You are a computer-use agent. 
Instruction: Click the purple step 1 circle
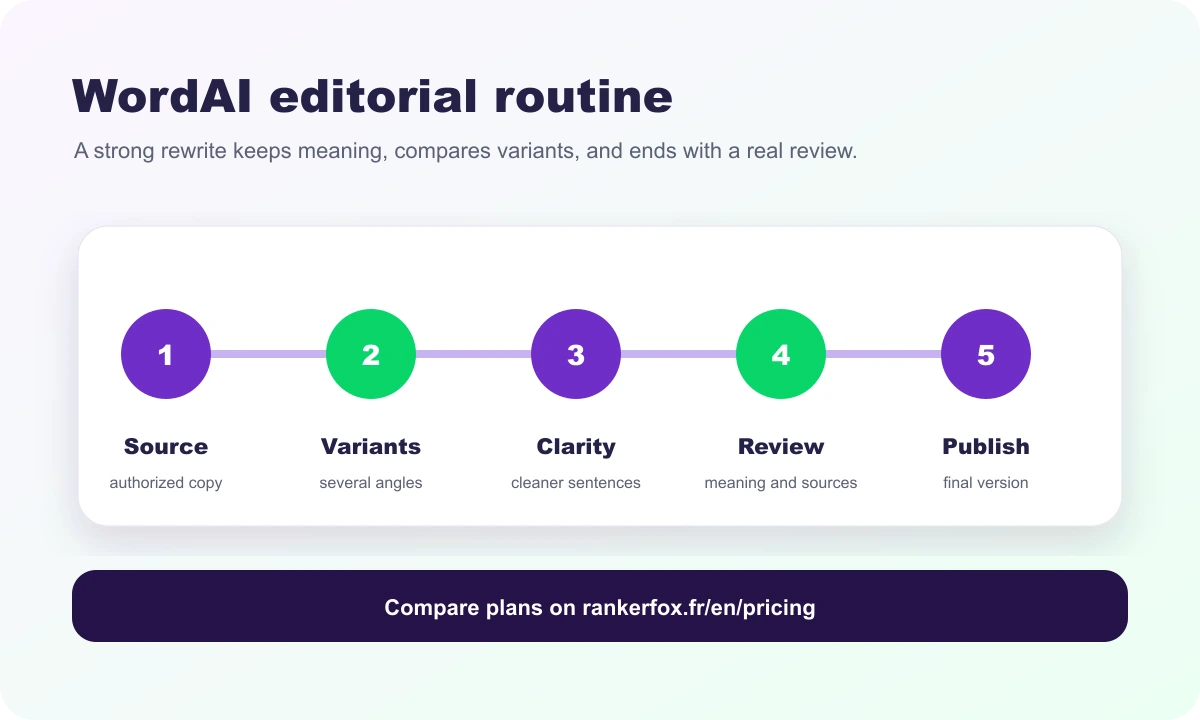click(x=166, y=354)
